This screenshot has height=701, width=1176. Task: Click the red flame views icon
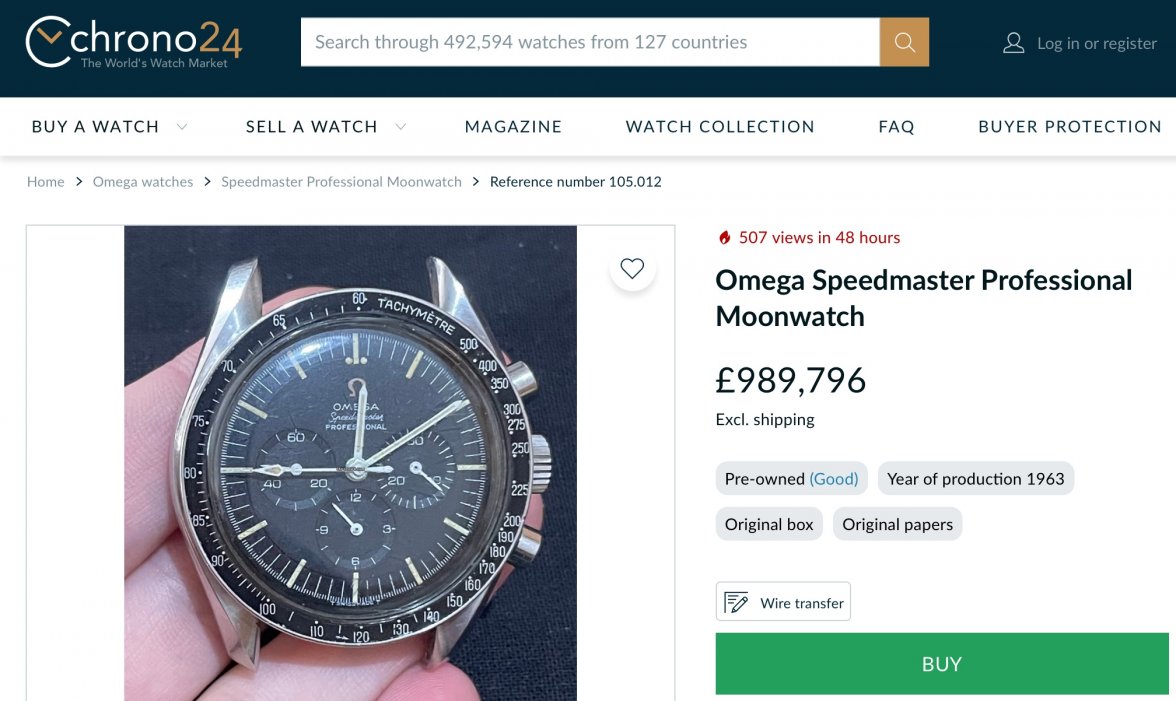(725, 238)
